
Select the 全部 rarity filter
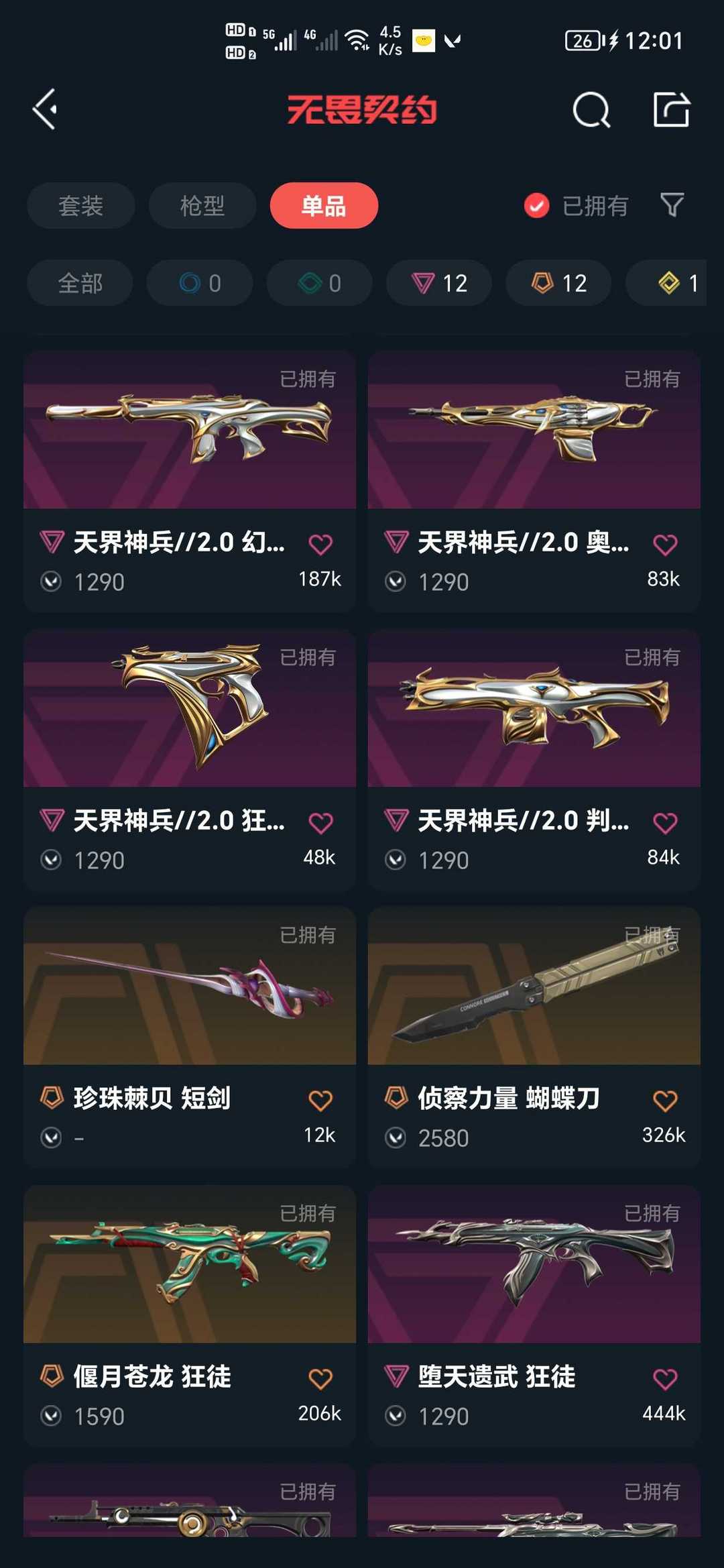(x=80, y=283)
